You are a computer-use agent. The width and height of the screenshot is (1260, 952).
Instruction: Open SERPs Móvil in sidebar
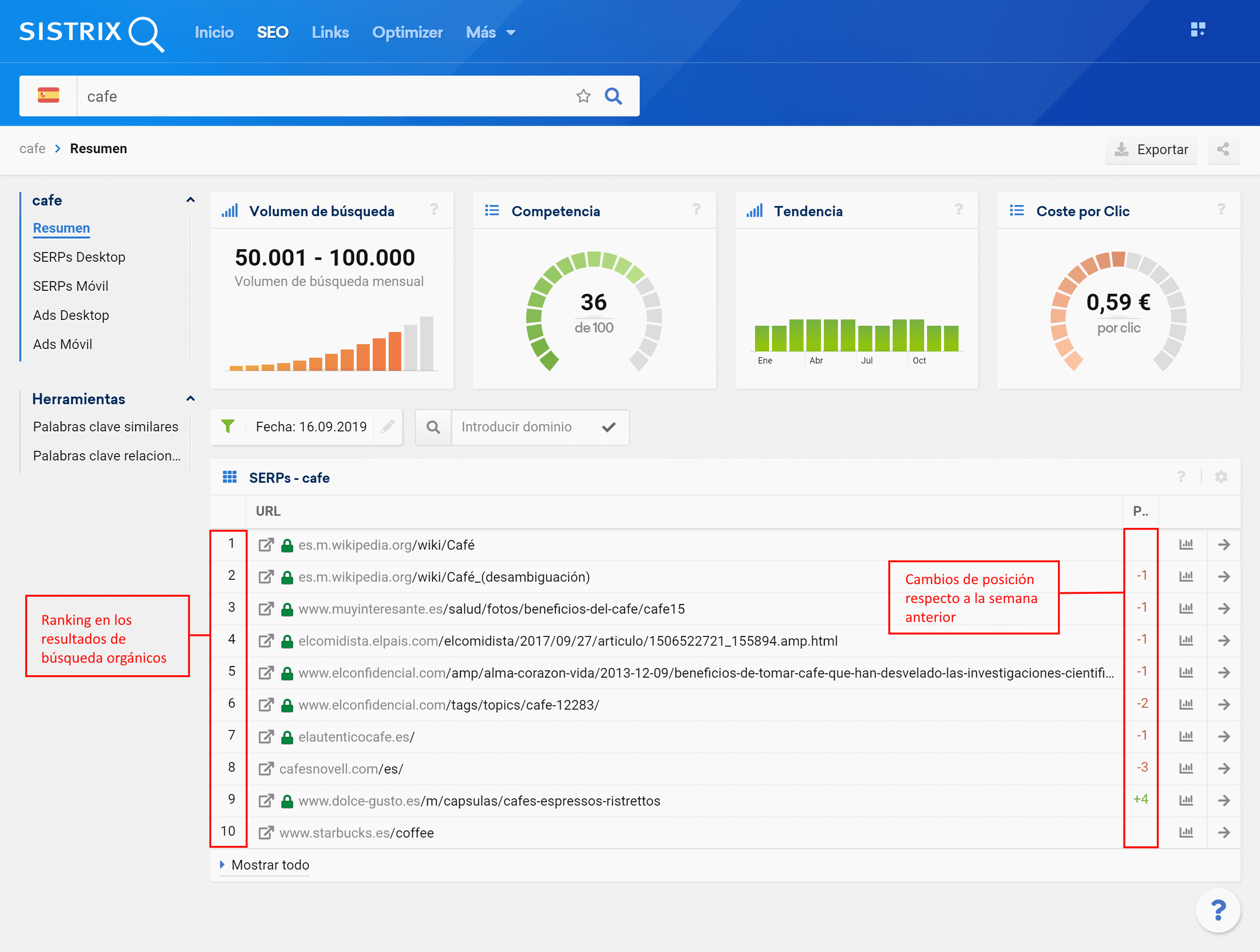71,286
